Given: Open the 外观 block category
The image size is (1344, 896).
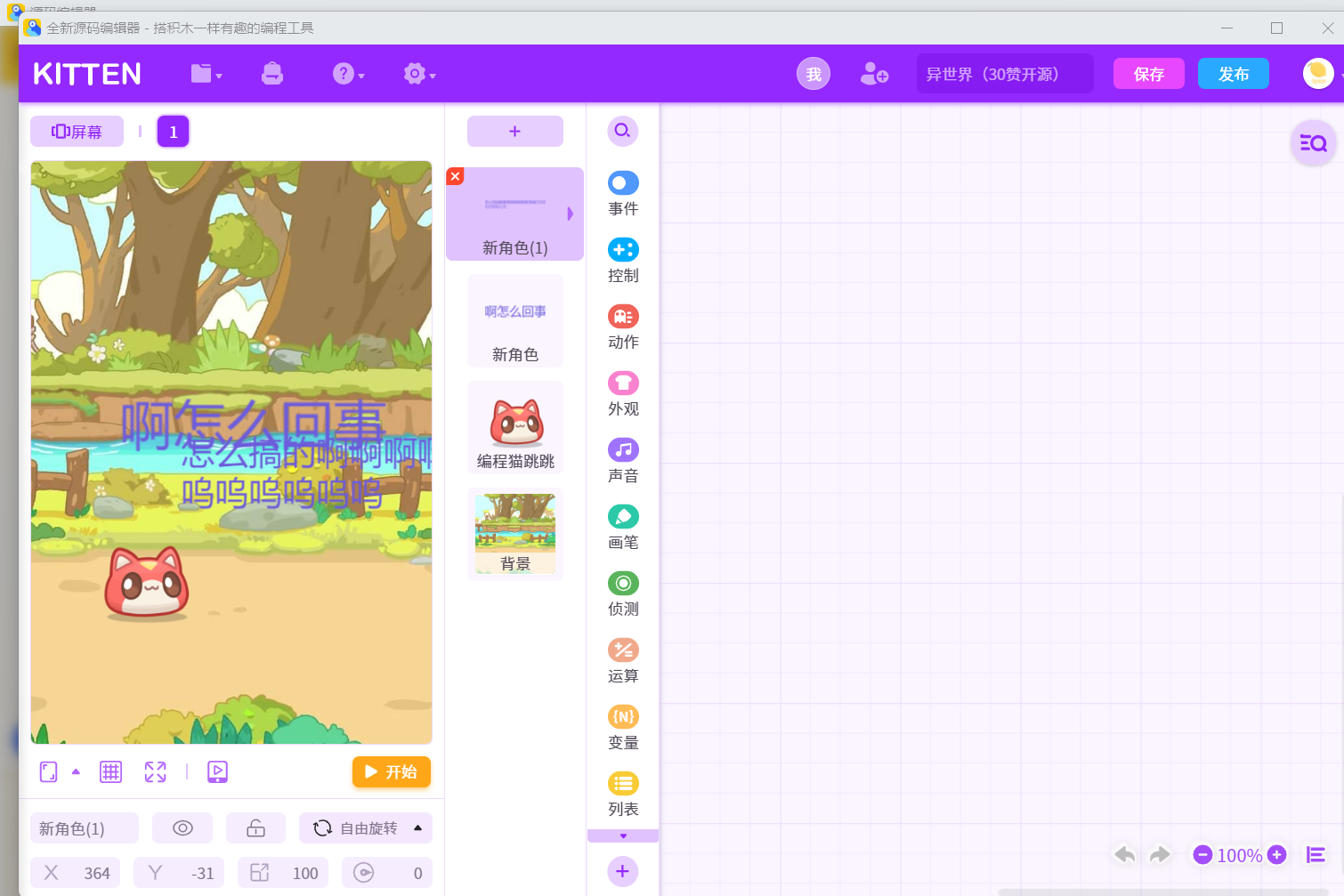Looking at the screenshot, I should (623, 395).
